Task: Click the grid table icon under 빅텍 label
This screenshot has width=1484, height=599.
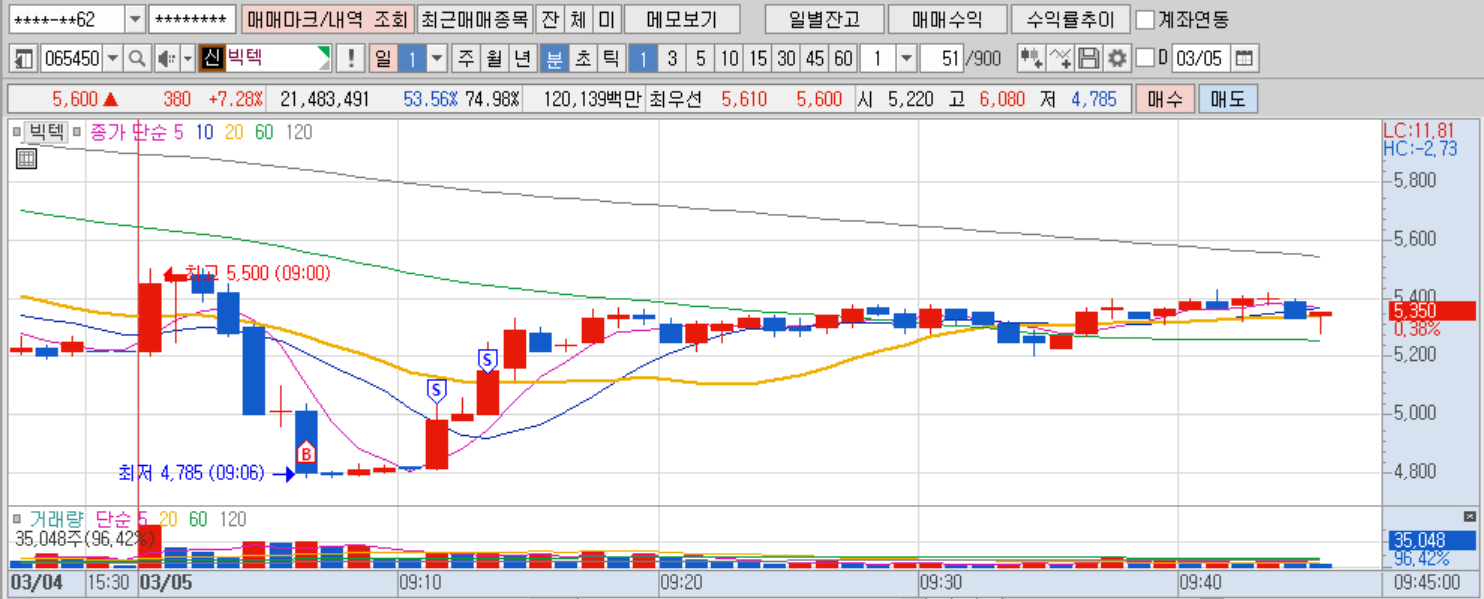Action: [x=27, y=158]
